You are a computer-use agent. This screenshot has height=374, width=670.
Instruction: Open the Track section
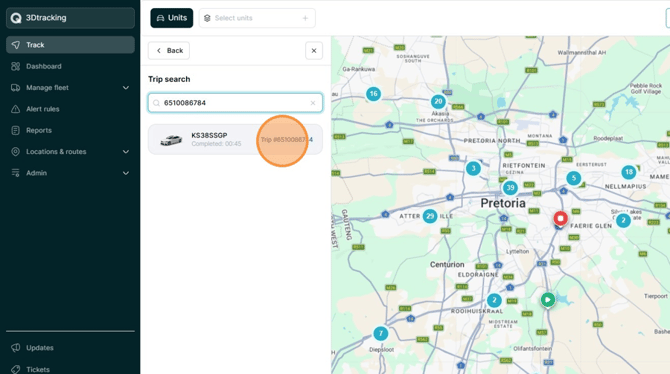70,45
